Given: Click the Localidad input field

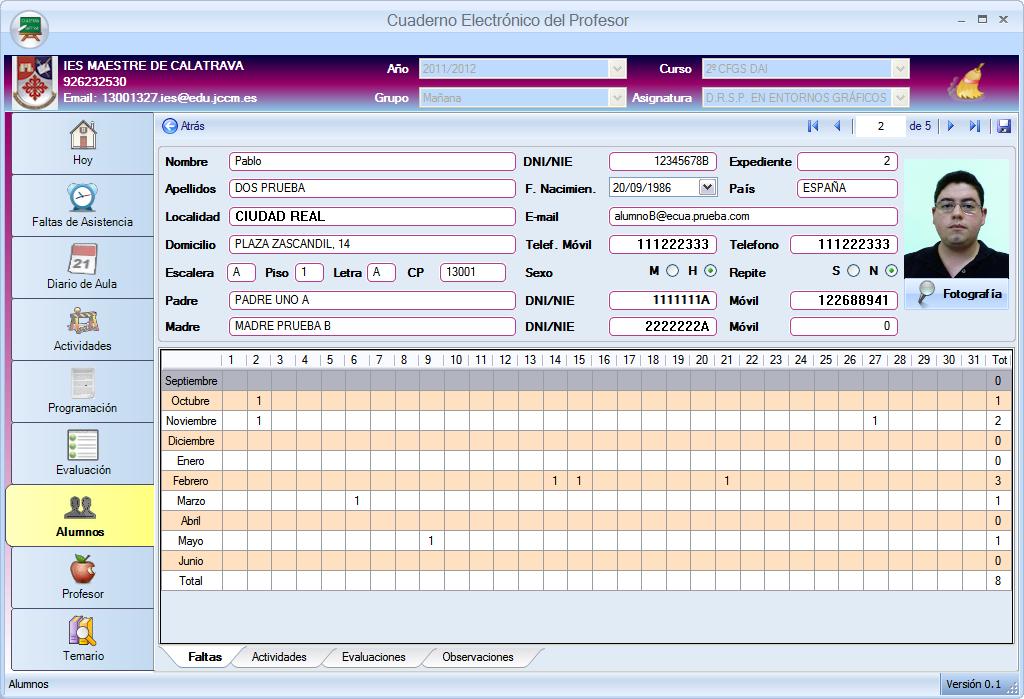Looking at the screenshot, I should tap(372, 216).
